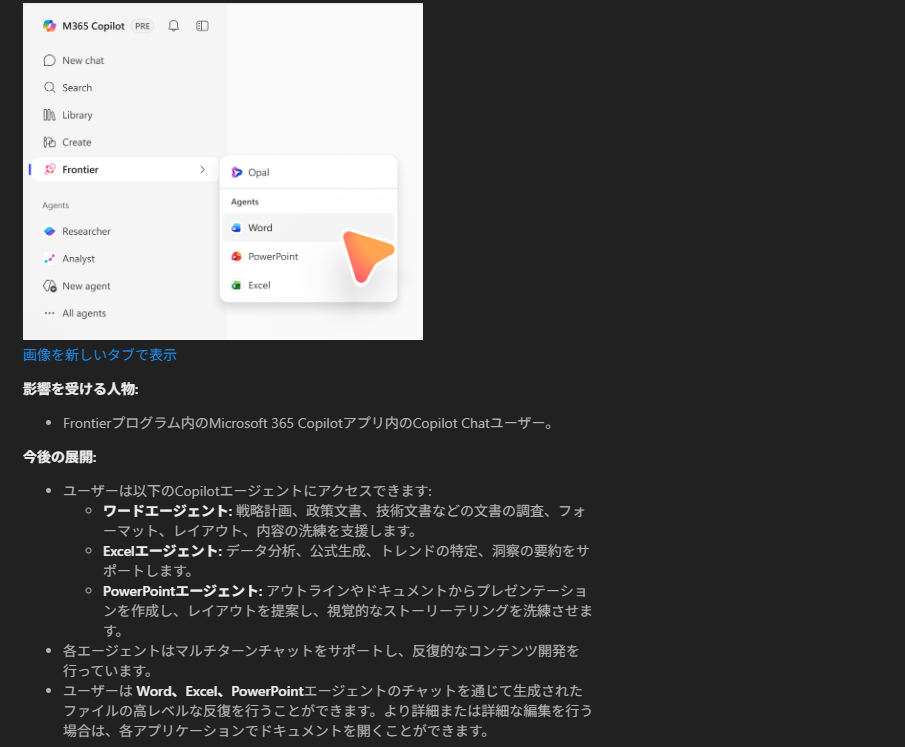
Task: Expand the Frontier chevron arrow
Action: click(x=202, y=170)
